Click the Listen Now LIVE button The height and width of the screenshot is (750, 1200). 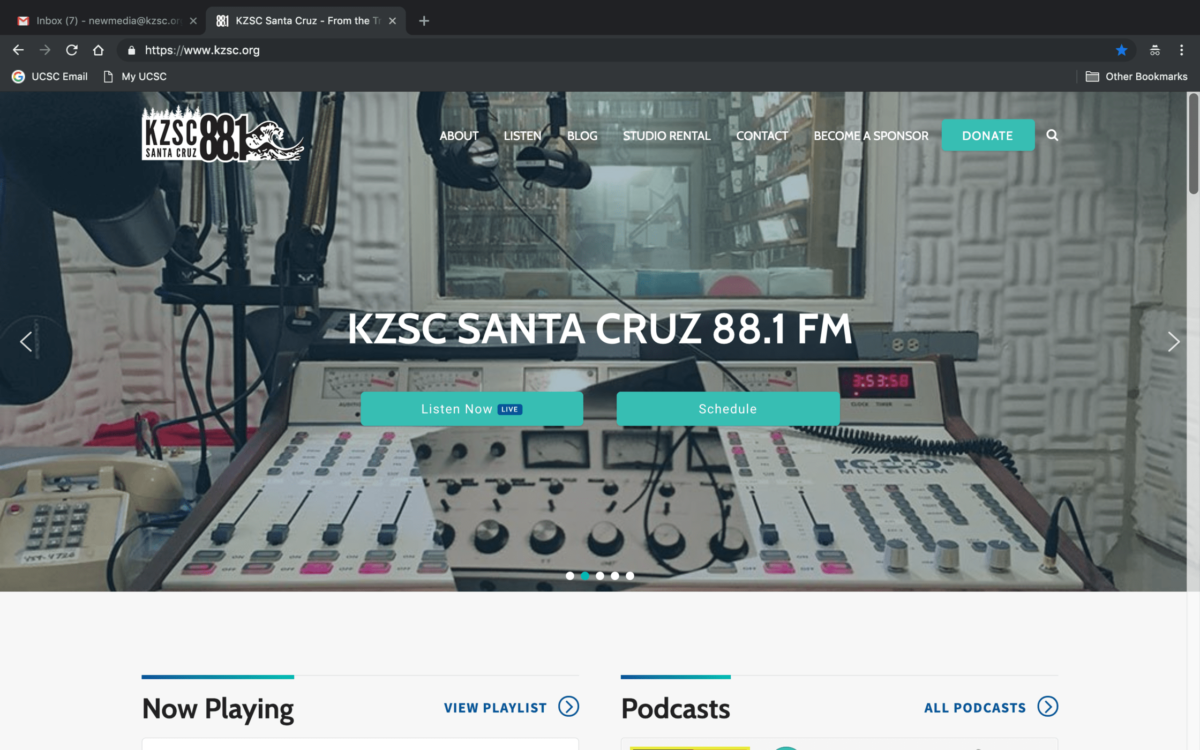pyautogui.click(x=472, y=408)
